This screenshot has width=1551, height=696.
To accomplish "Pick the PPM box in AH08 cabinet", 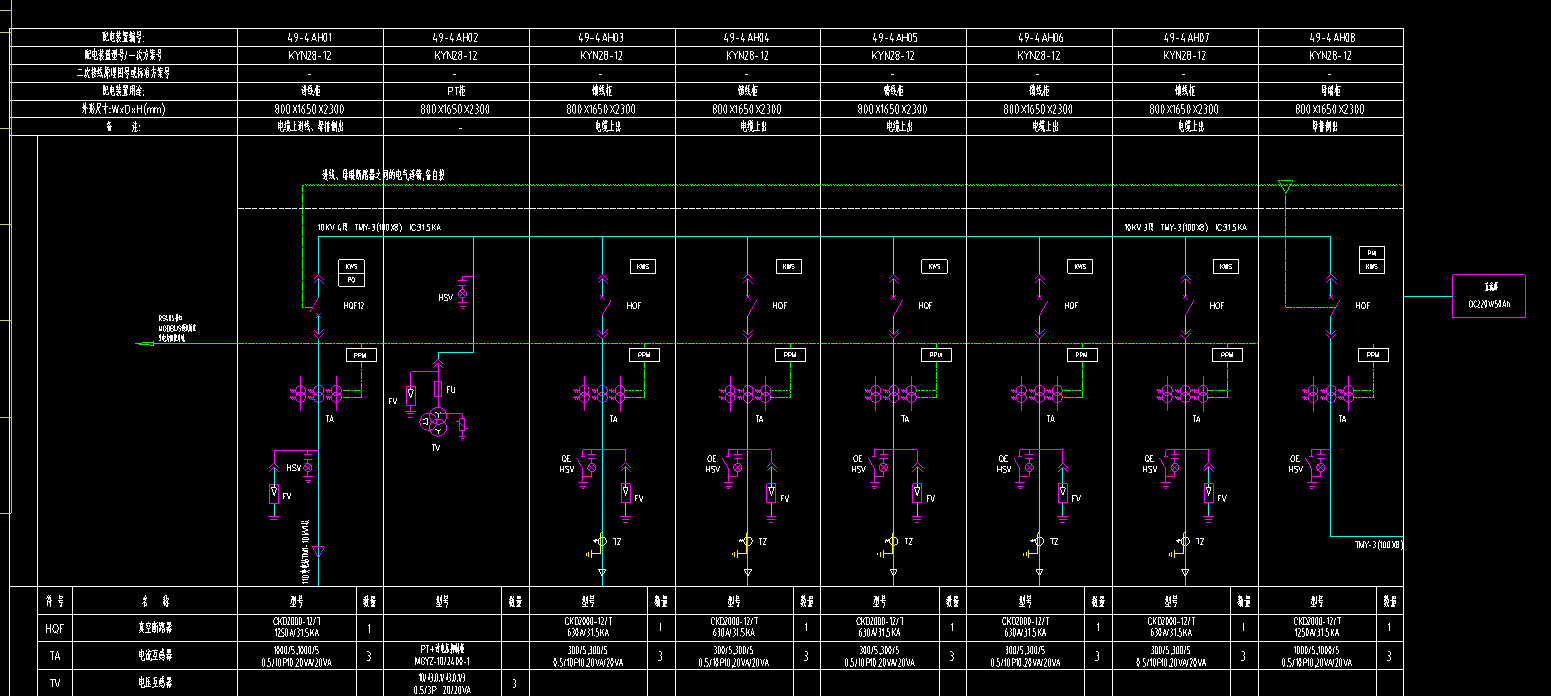I will 1372,355.
